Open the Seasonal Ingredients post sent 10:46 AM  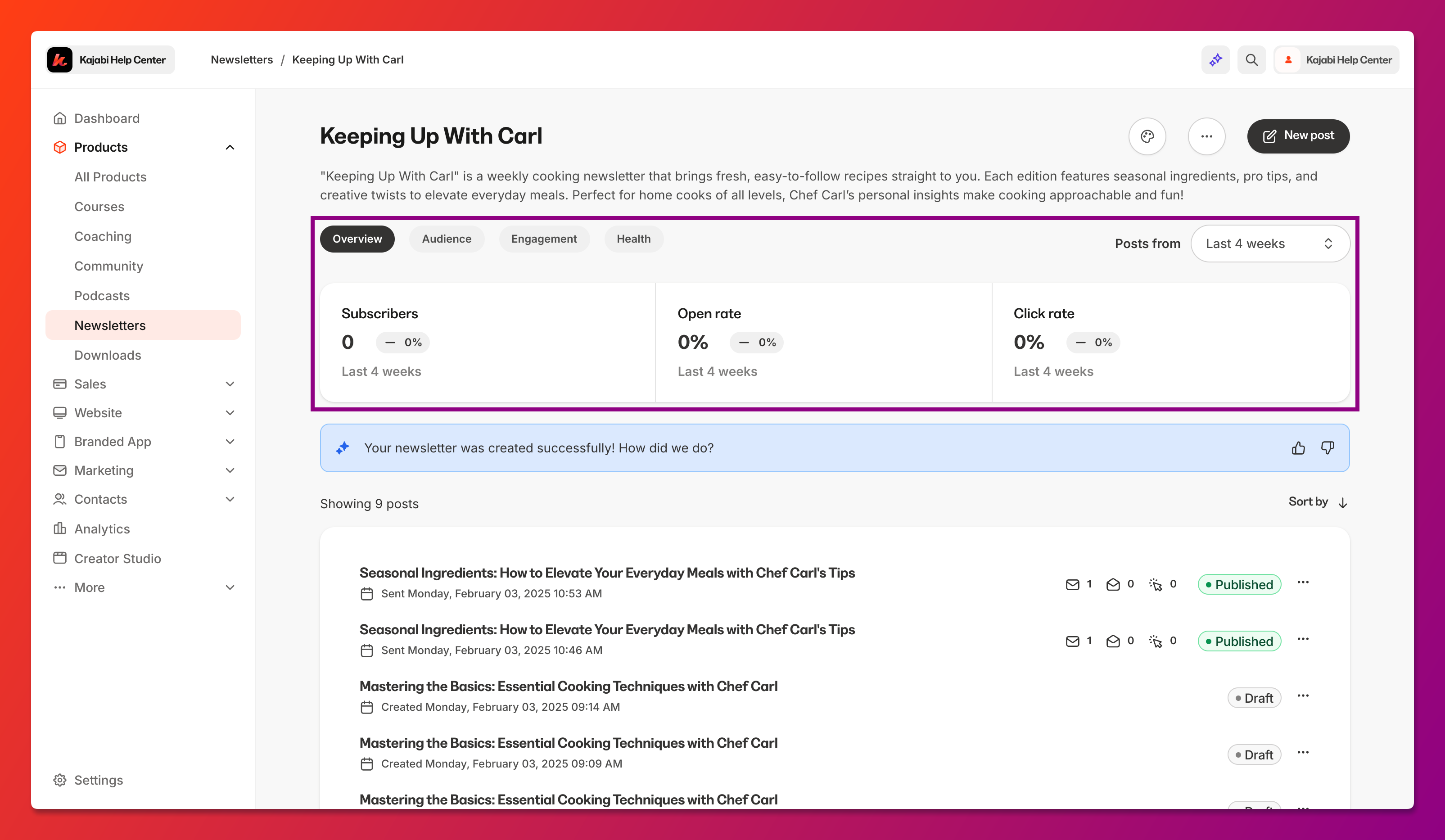607,630
